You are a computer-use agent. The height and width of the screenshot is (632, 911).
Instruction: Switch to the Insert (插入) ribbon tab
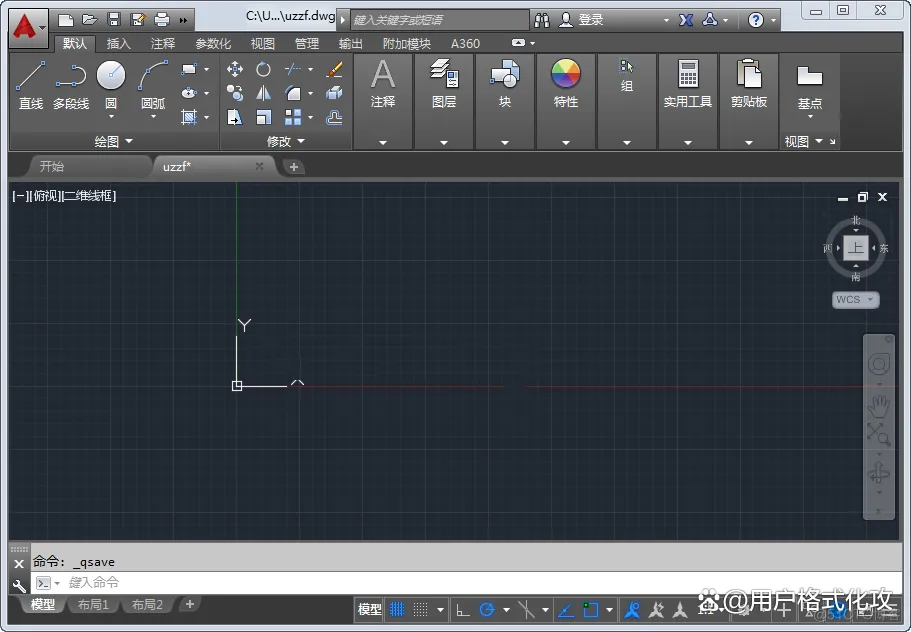[x=119, y=44]
